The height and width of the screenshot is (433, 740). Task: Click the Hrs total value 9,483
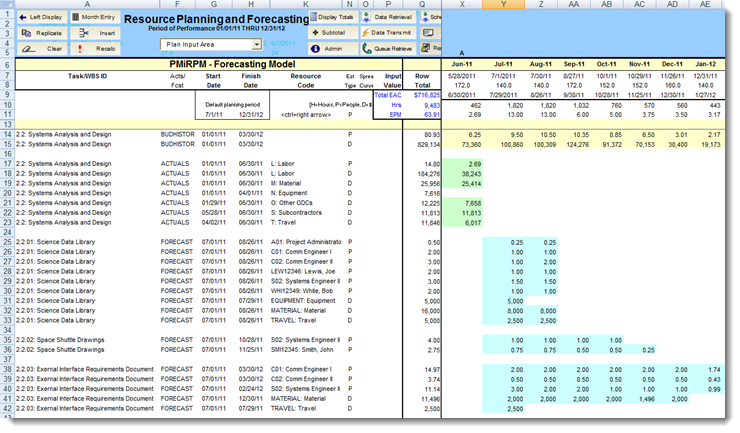(x=432, y=105)
